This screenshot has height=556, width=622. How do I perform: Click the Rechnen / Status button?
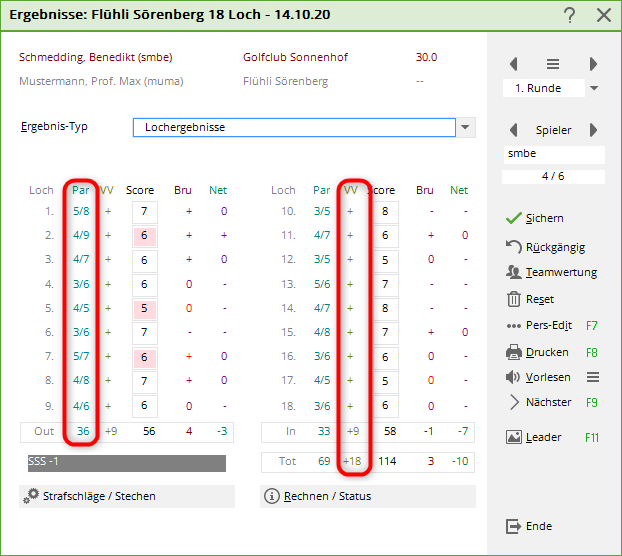tap(367, 496)
